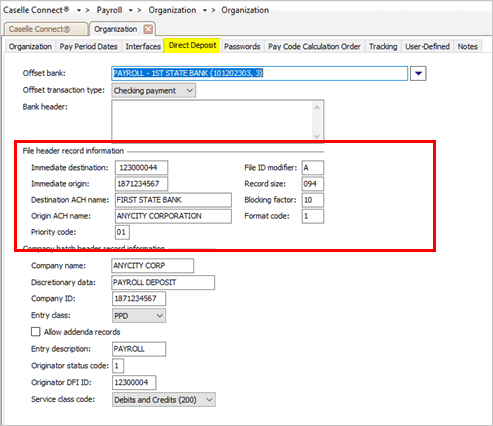
Task: Click the Origin ACH name field
Action: [x=173, y=216]
